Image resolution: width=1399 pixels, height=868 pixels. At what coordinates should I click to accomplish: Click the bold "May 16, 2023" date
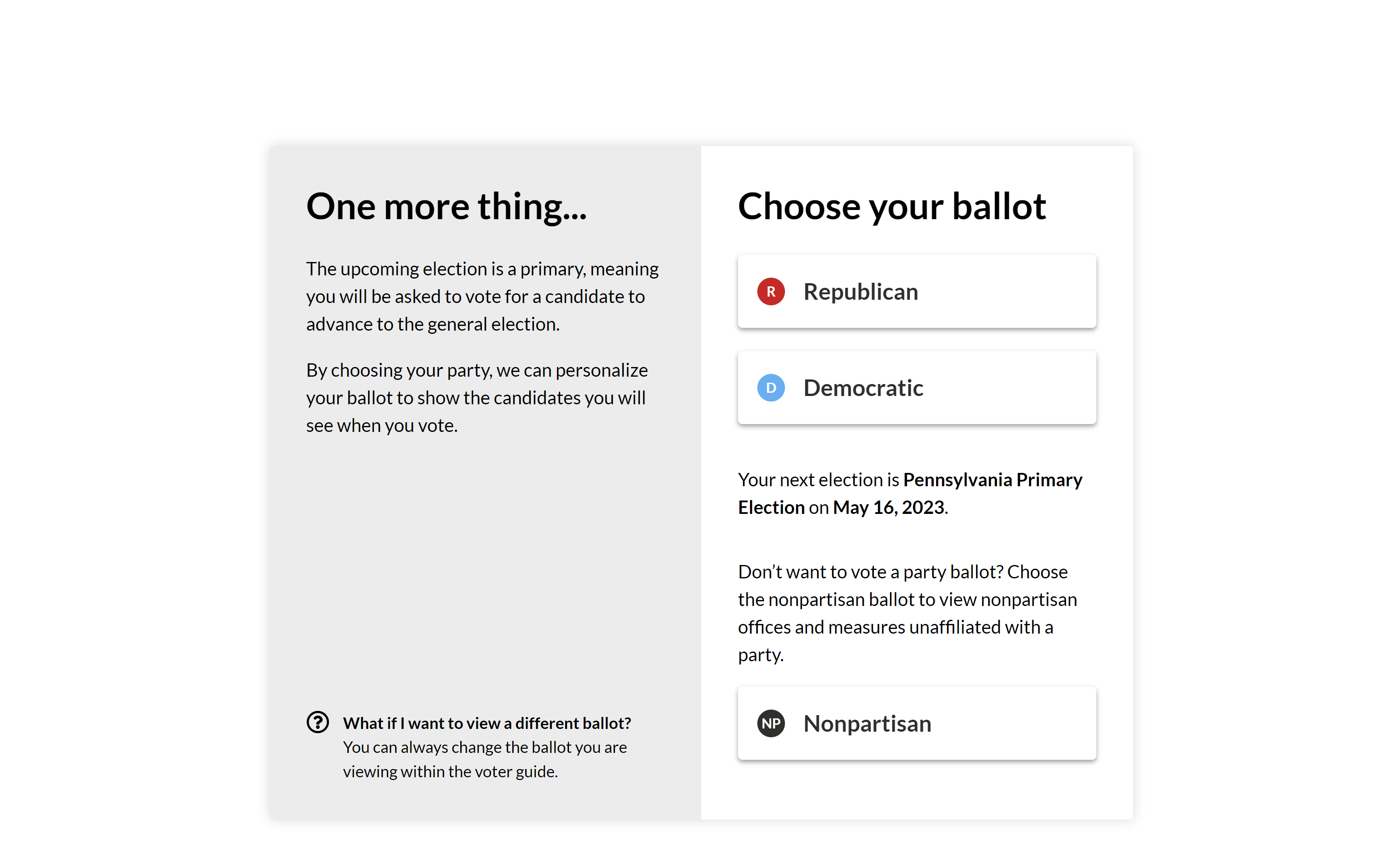889,507
